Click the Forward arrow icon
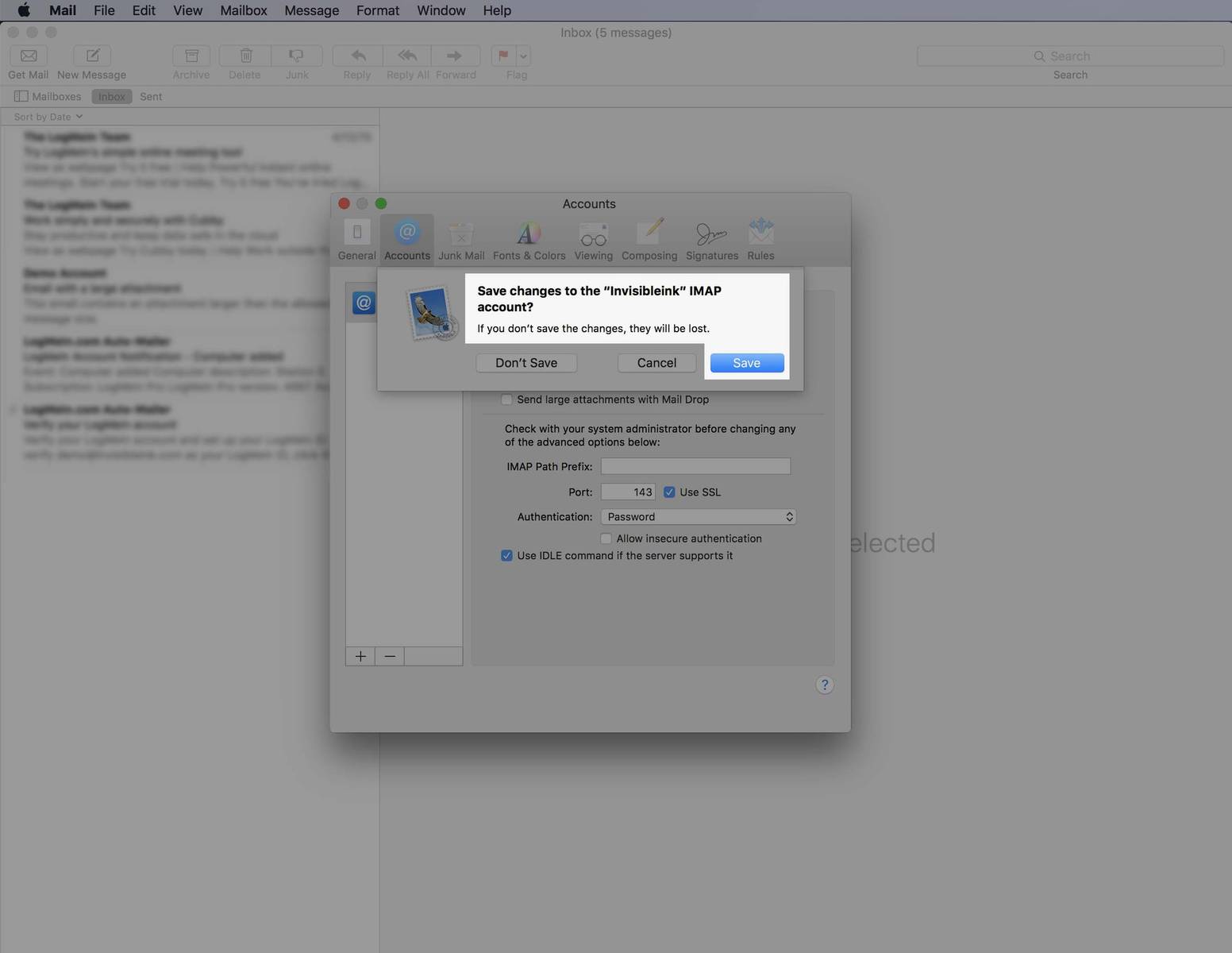Viewport: 1232px width, 953px height. coord(456,56)
